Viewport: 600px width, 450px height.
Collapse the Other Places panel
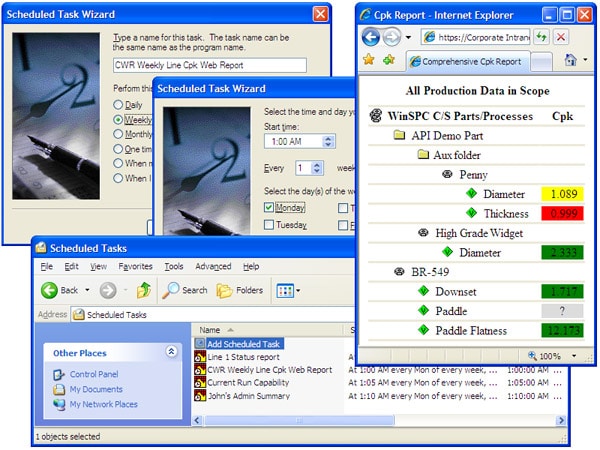(171, 352)
